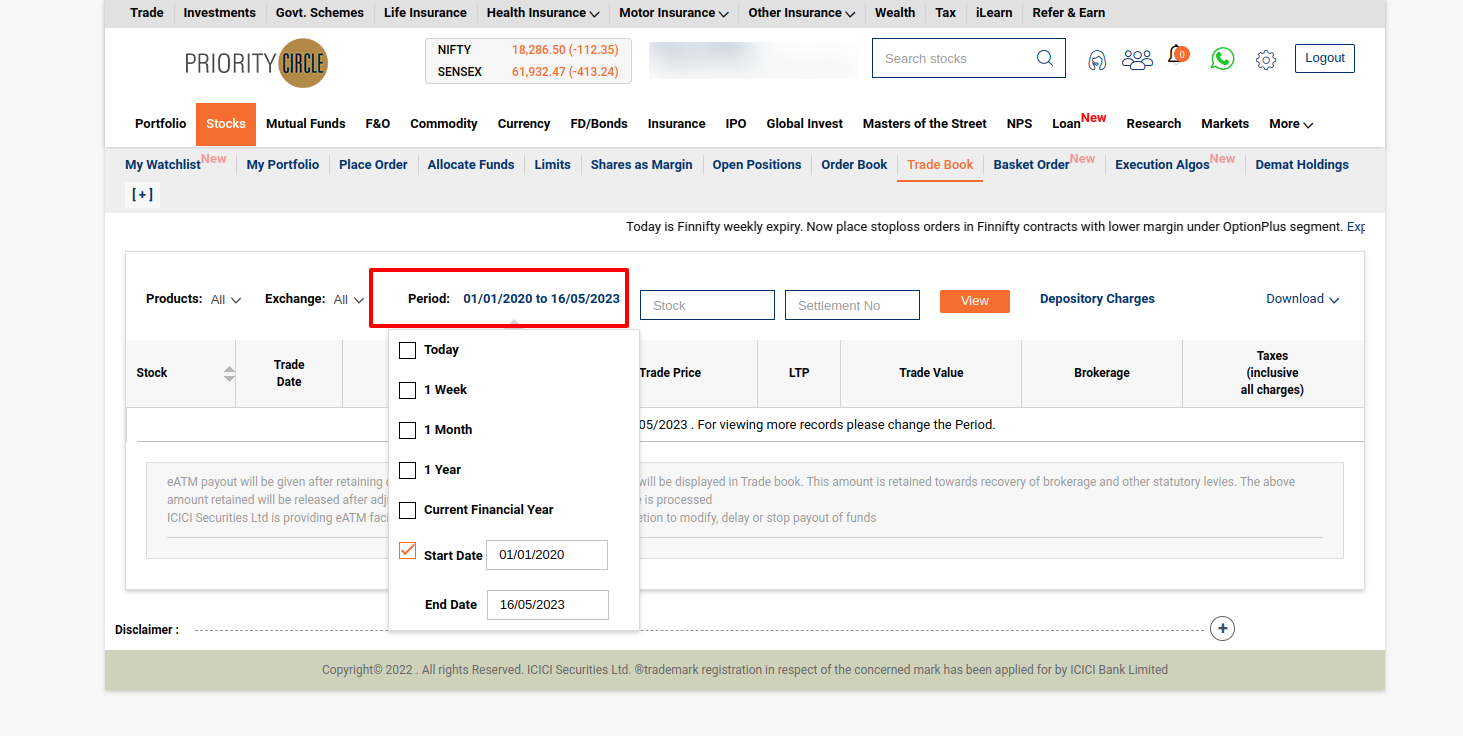Open the group of people icon

click(1137, 60)
